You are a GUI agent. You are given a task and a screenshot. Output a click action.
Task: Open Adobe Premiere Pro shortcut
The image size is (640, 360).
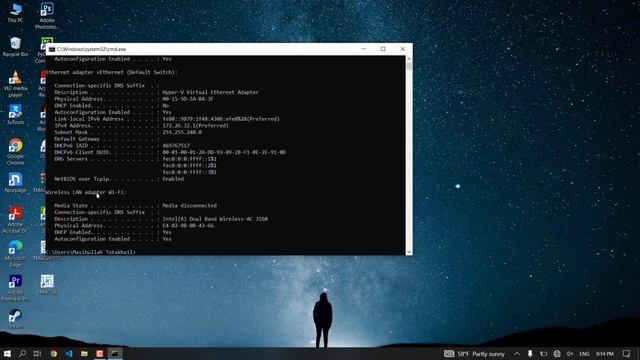[x=15, y=288]
